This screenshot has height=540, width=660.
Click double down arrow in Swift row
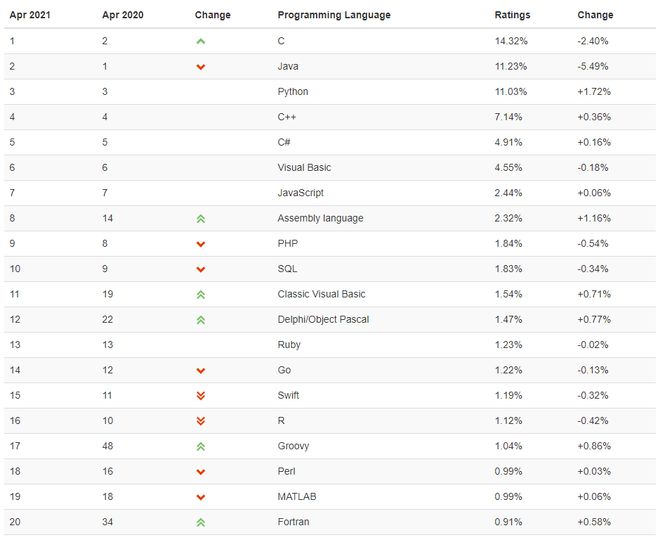click(x=201, y=395)
